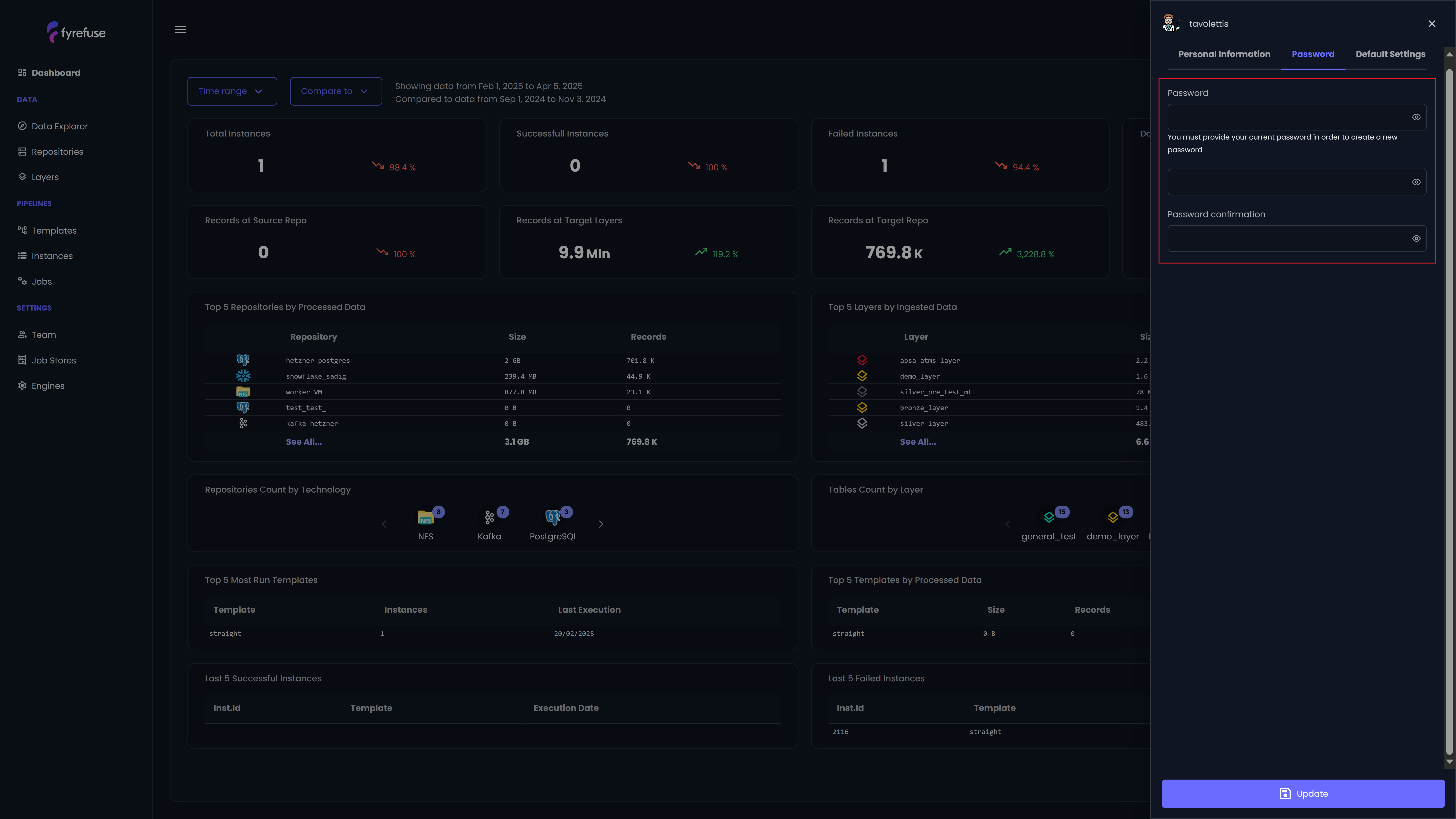
Task: Click the demo_layer yellow layer icon in table
Action: pos(862,376)
